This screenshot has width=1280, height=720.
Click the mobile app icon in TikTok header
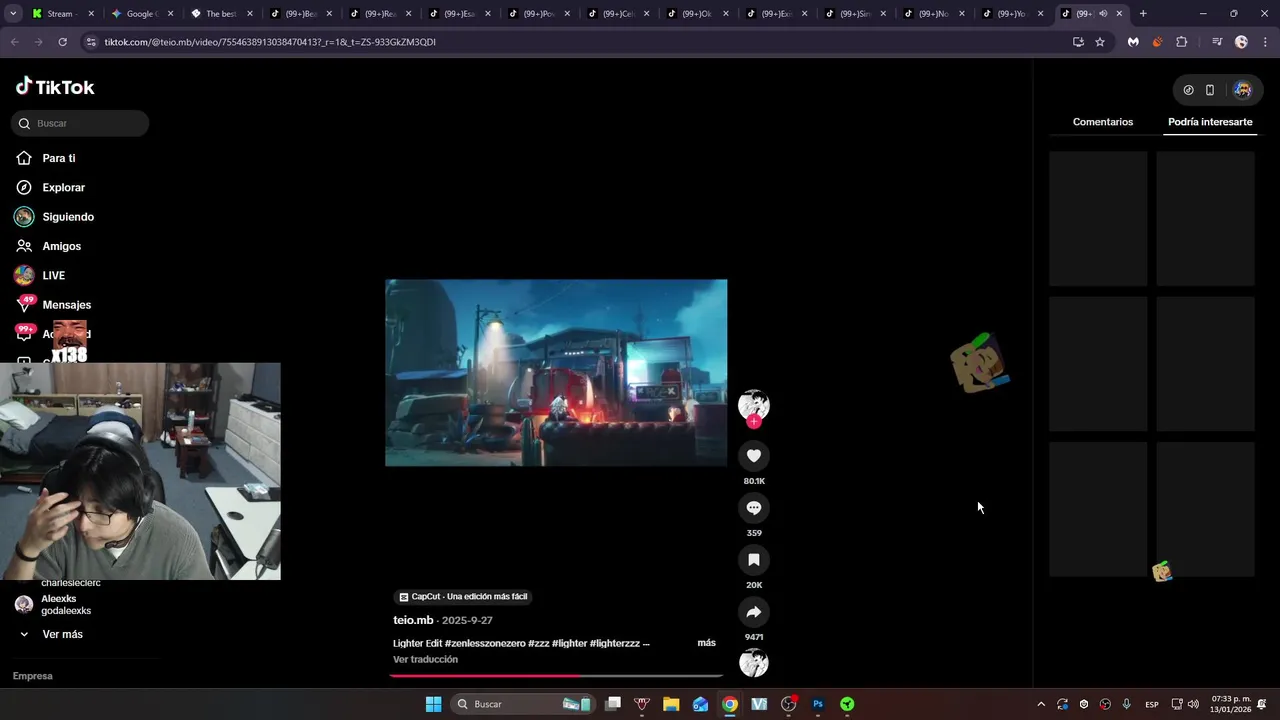point(1209,90)
